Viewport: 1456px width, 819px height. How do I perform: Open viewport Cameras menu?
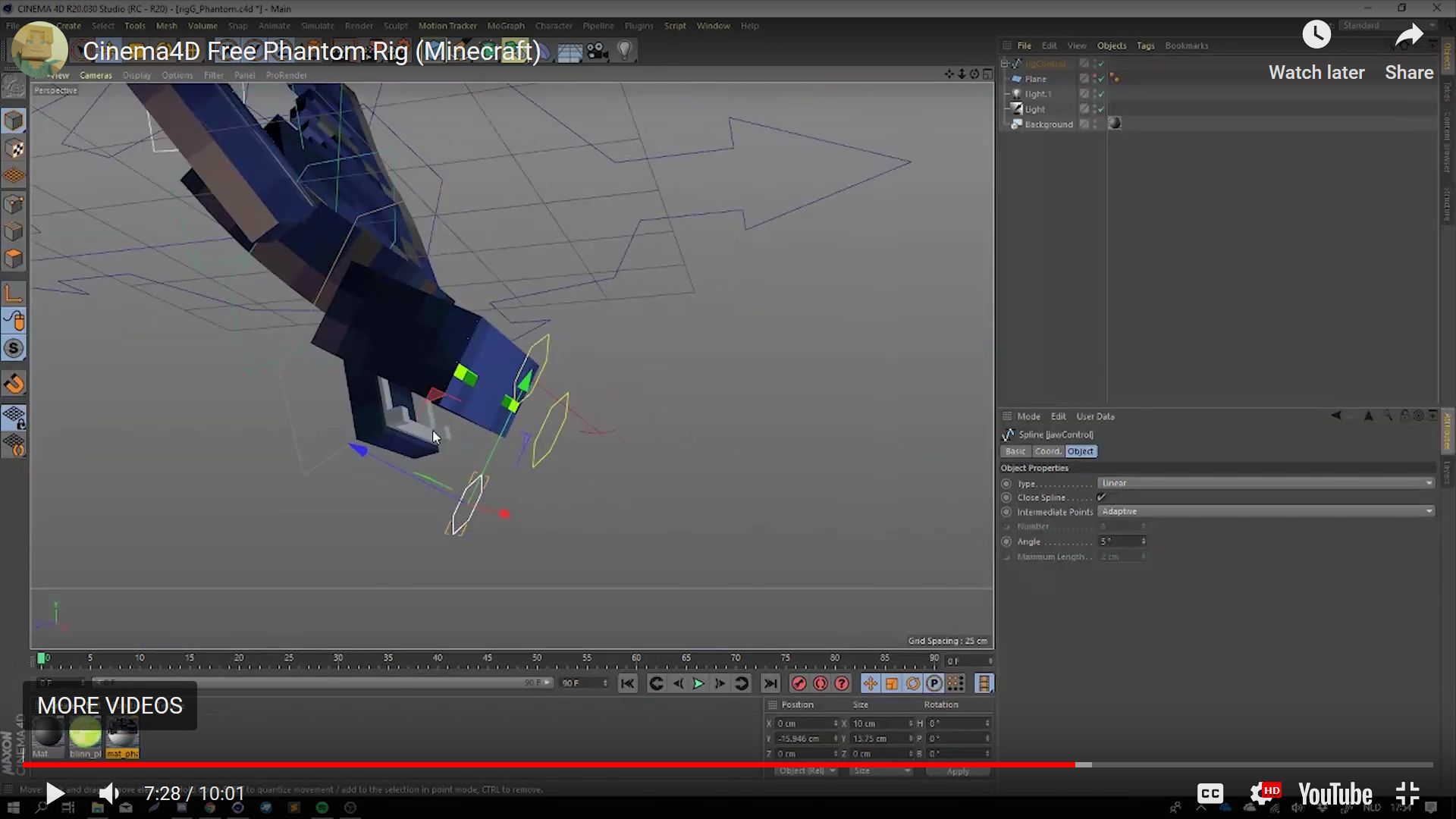(96, 75)
